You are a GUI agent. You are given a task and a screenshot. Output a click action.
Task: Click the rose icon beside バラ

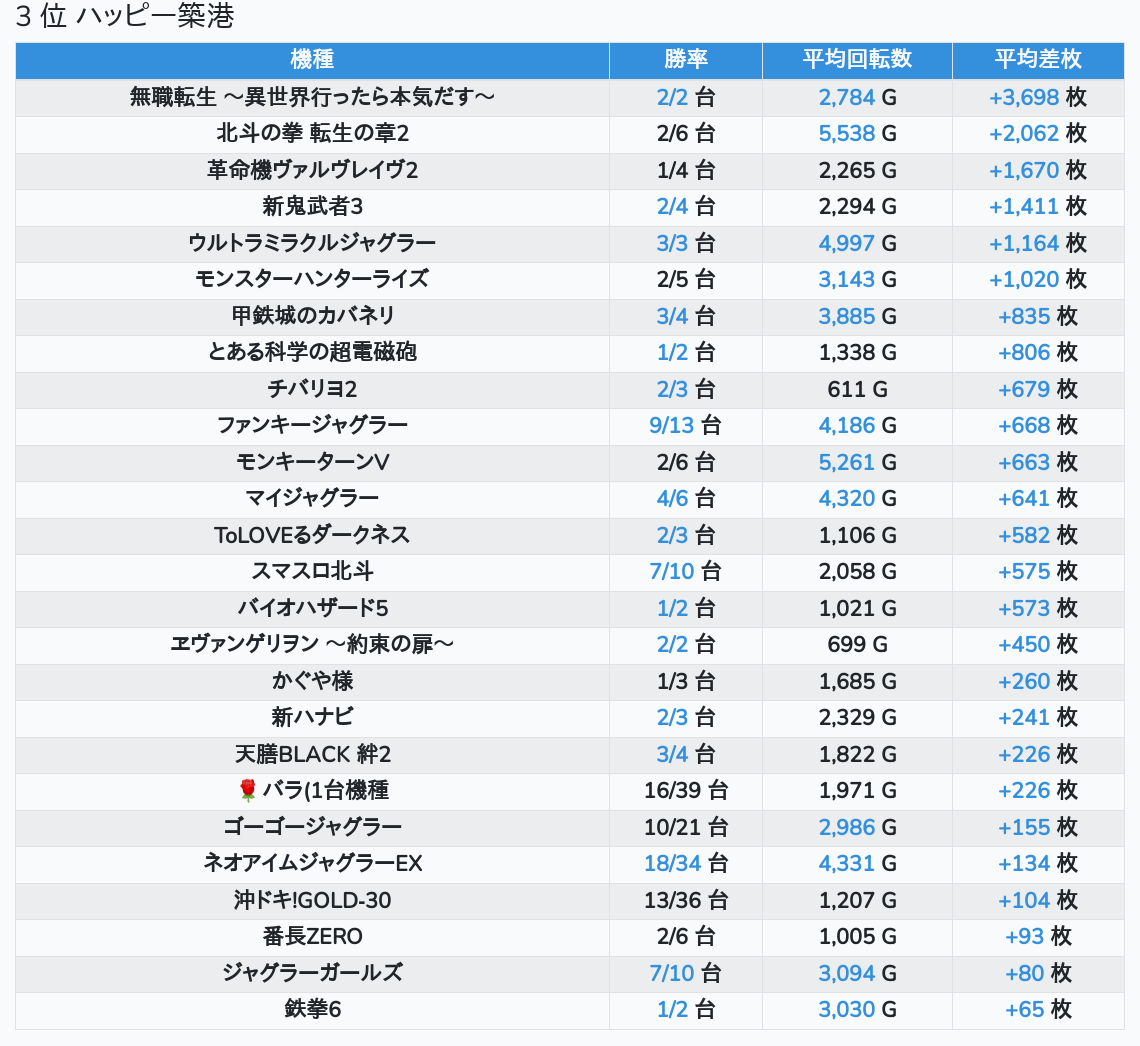[x=248, y=791]
